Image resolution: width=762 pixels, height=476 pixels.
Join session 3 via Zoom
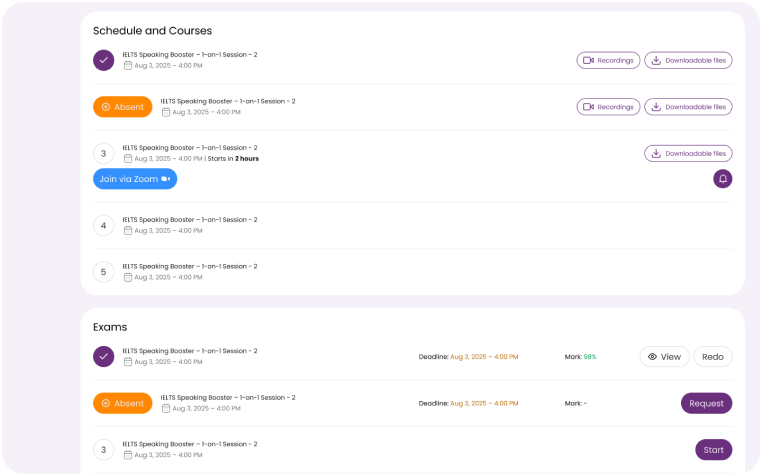tap(135, 179)
